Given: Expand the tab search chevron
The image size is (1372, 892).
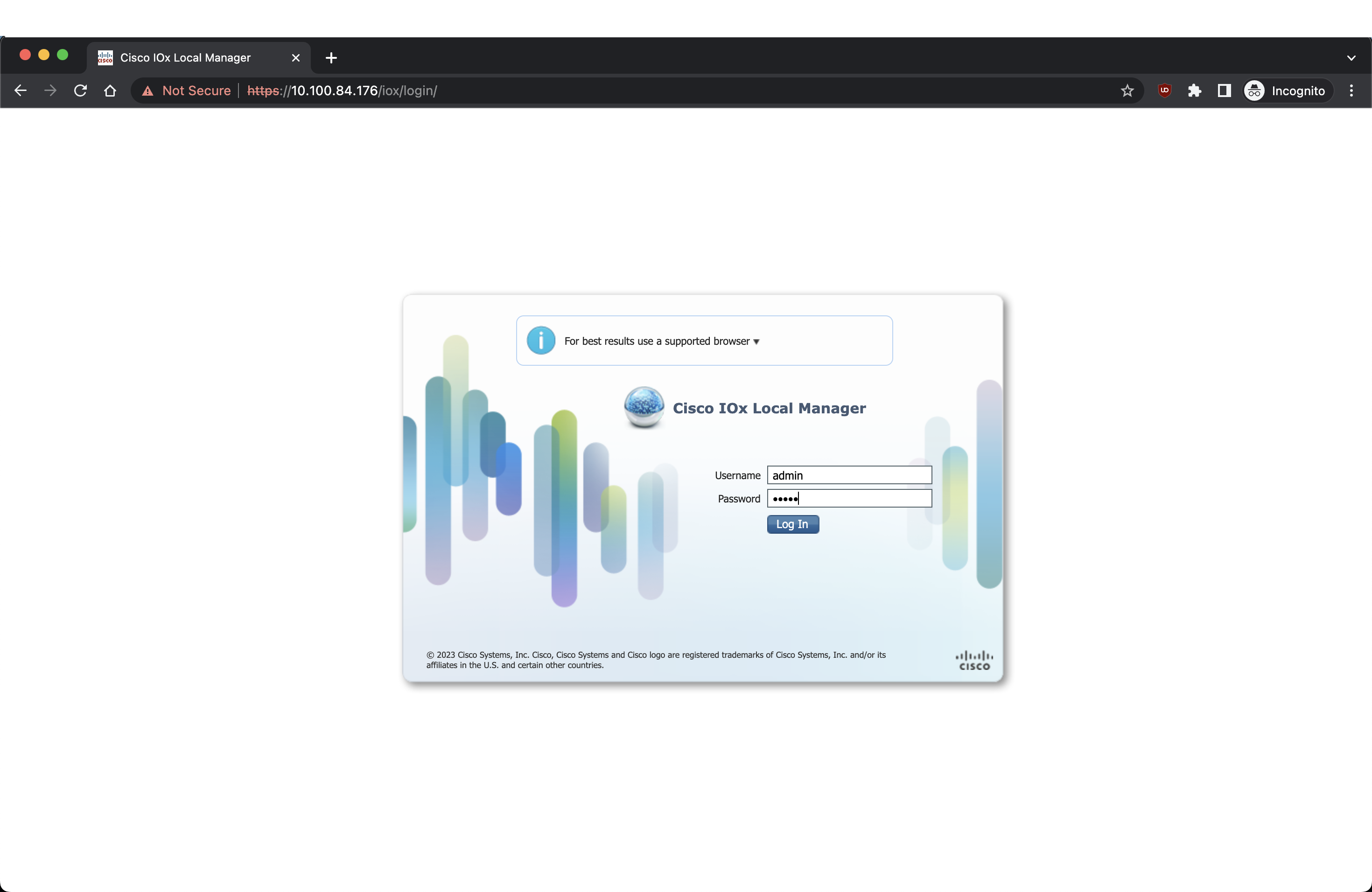Looking at the screenshot, I should click(1351, 58).
